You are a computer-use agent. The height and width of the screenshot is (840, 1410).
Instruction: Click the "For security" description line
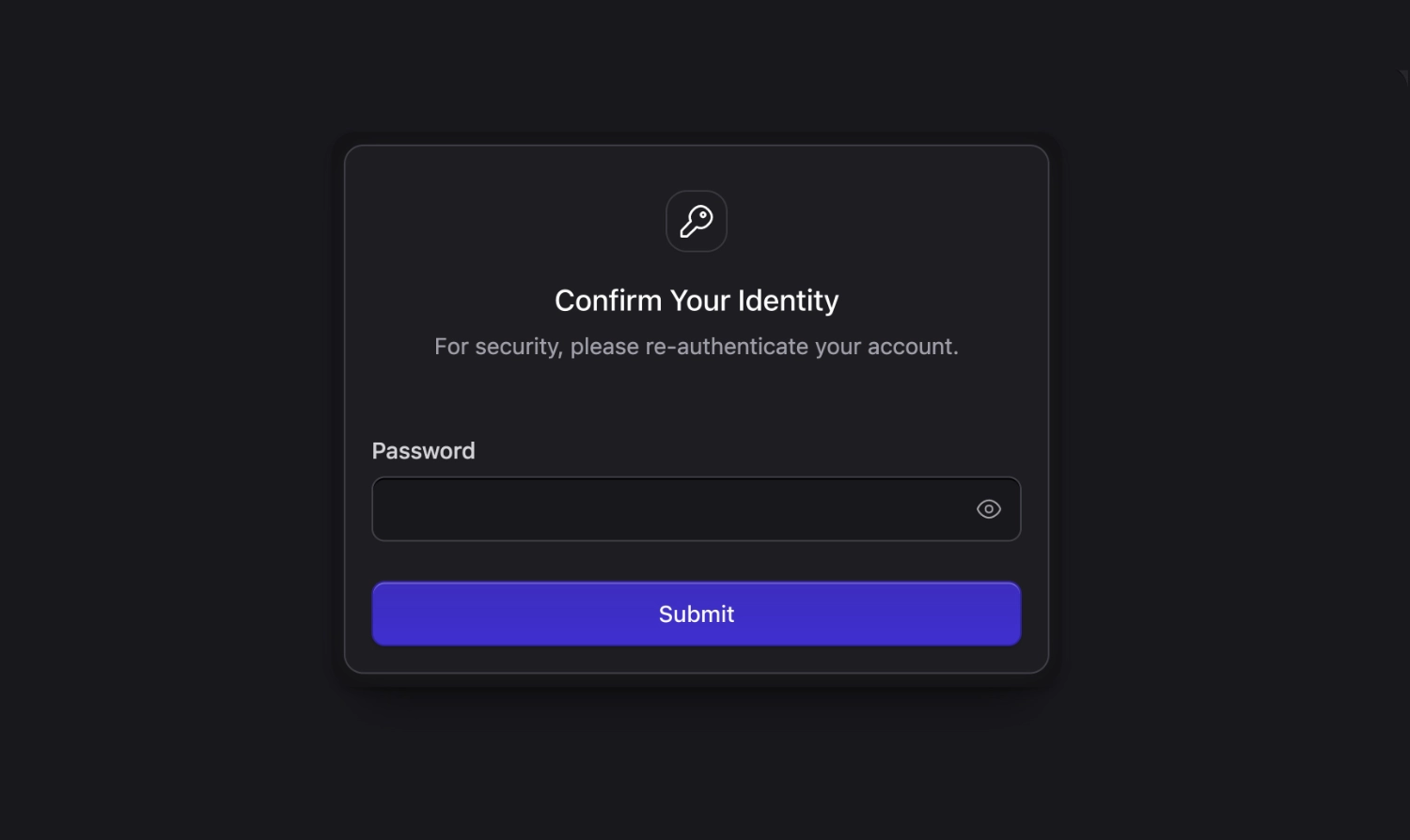pyautogui.click(x=696, y=347)
